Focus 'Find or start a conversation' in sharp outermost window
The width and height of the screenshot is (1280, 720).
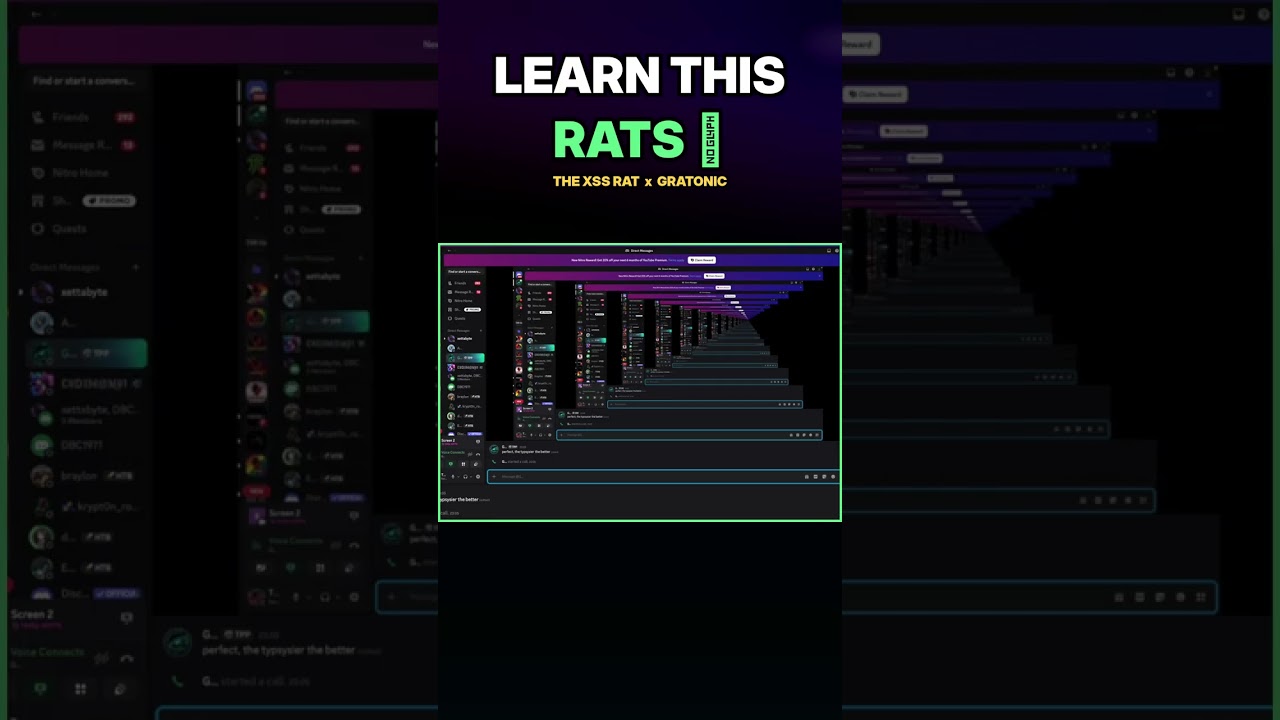coord(464,271)
